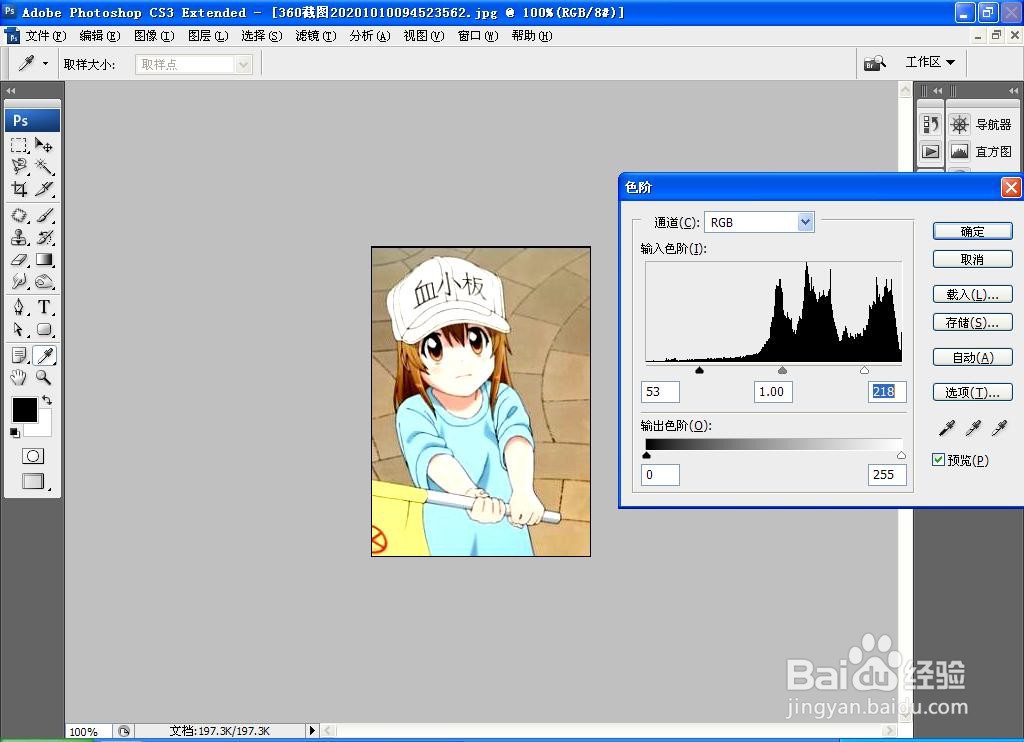Select the Gradient tool
This screenshot has width=1024, height=742.
point(44,259)
